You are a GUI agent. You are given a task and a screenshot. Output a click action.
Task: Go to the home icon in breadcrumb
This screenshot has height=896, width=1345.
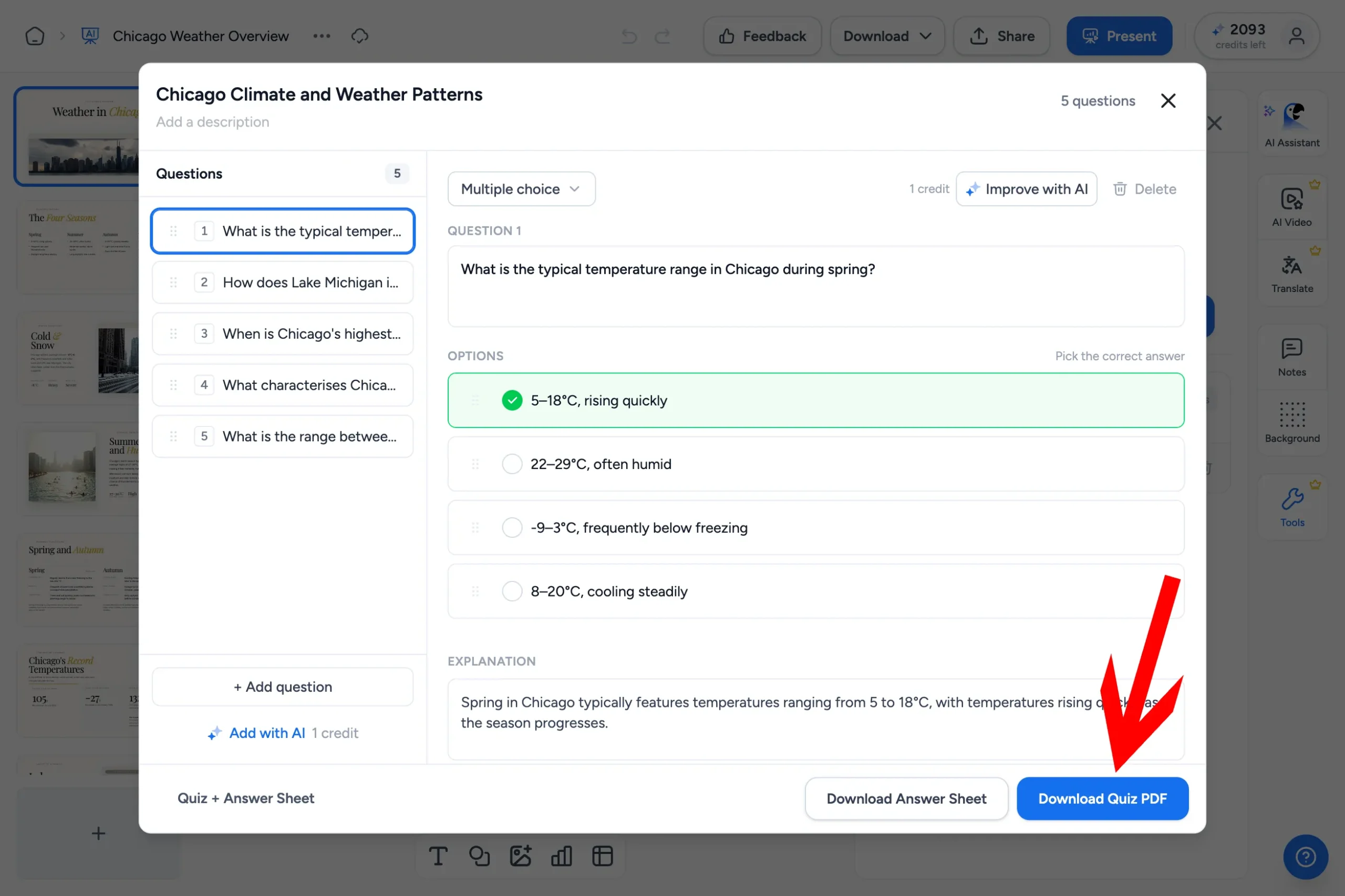(35, 36)
